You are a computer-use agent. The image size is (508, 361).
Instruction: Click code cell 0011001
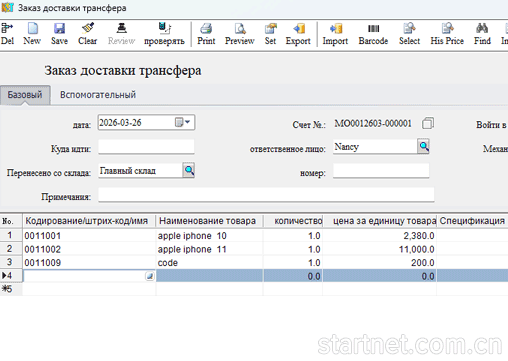click(89, 236)
